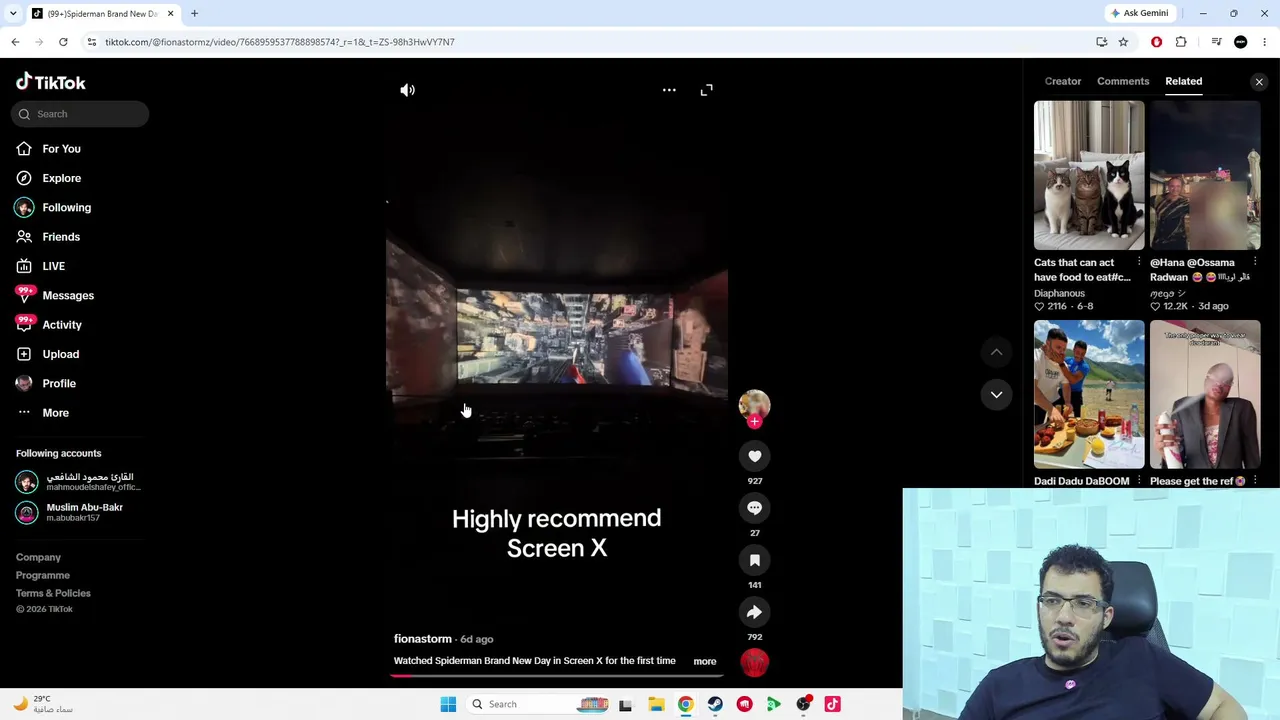Click the TikTok search field
The height and width of the screenshot is (720, 1280).
(80, 114)
